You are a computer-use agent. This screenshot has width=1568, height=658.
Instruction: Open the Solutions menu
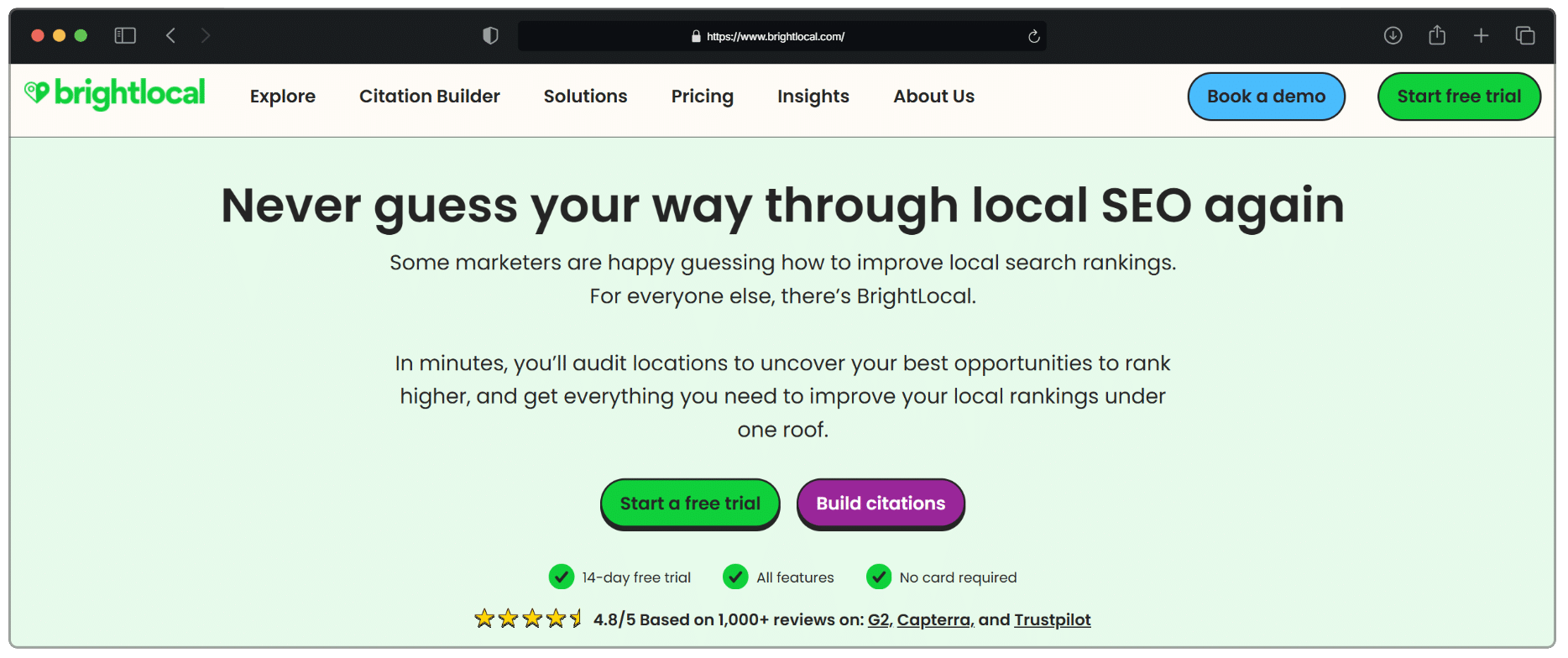(x=586, y=97)
